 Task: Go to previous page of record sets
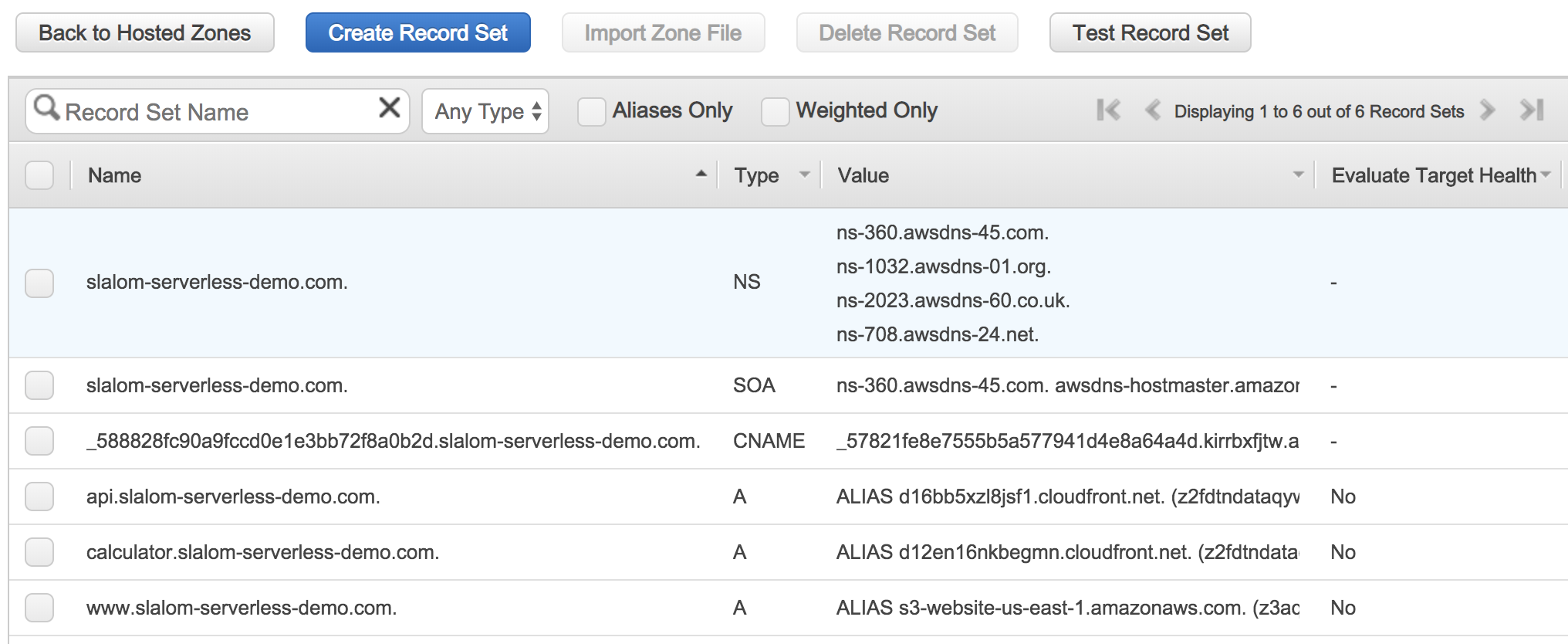click(1153, 110)
